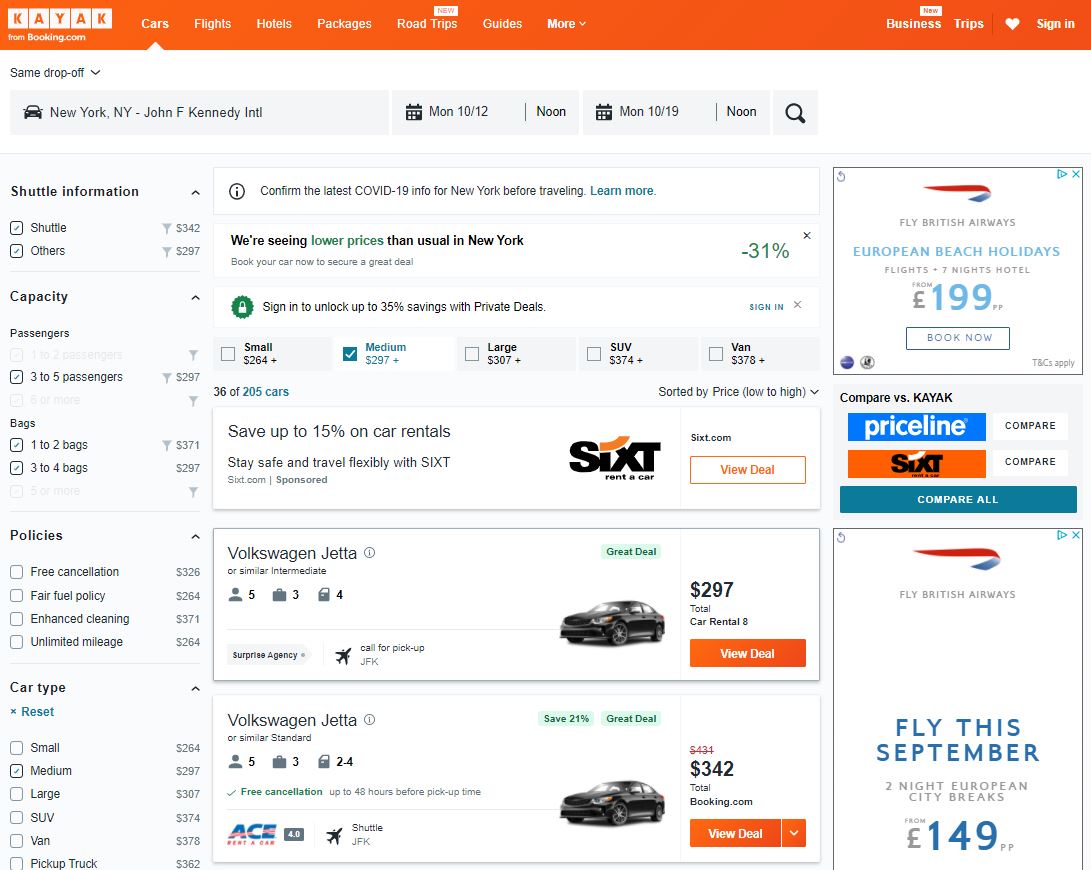Click BOOK NOW on British Airways ad
The image size is (1091, 870).
pyautogui.click(x=958, y=338)
